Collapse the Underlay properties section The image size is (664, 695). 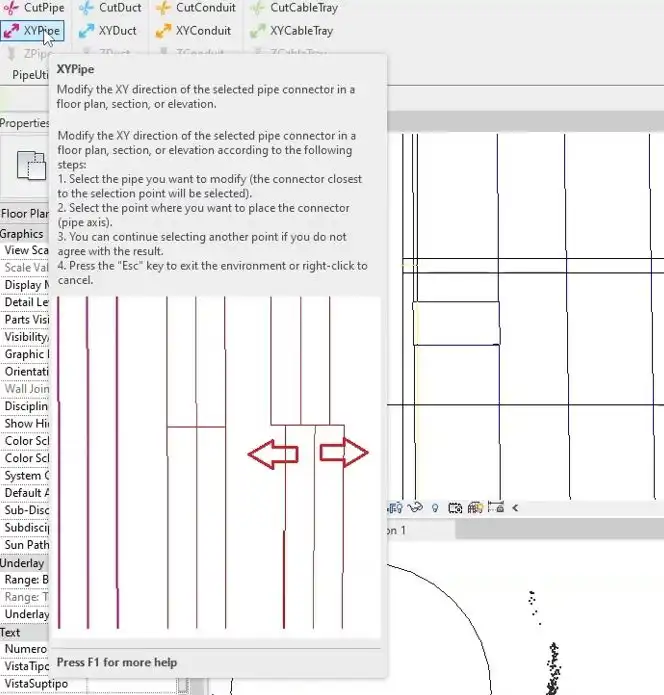click(x=24, y=563)
